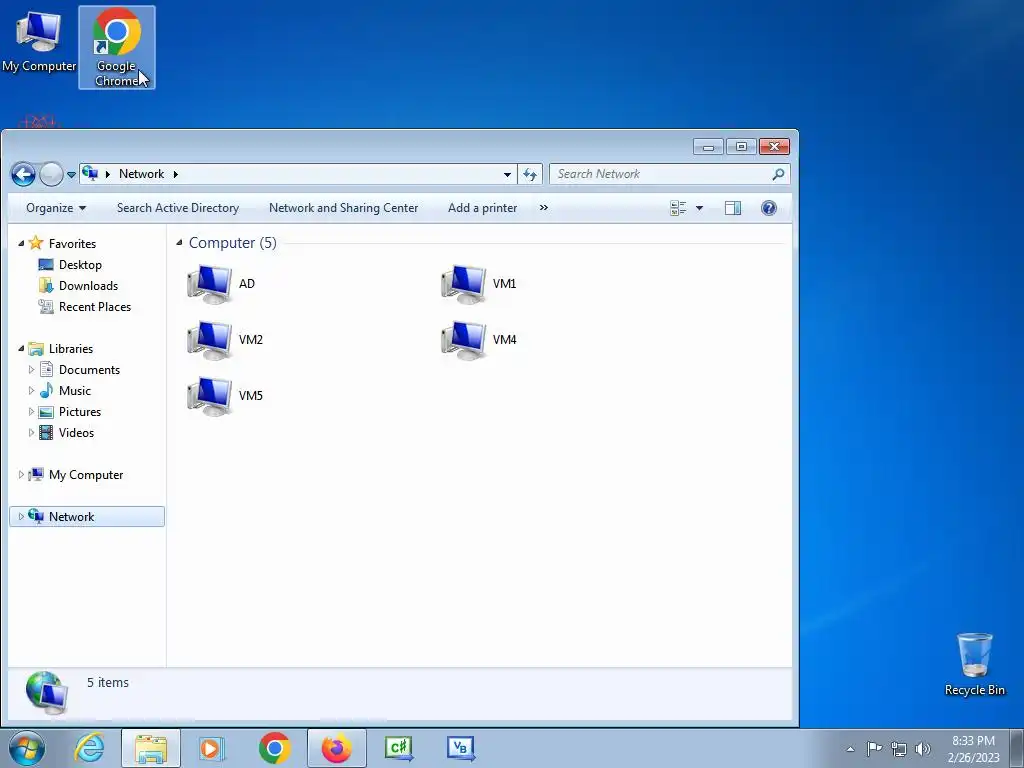Open the recent pages dropdown arrow
The width and height of the screenshot is (1024, 768).
71,175
